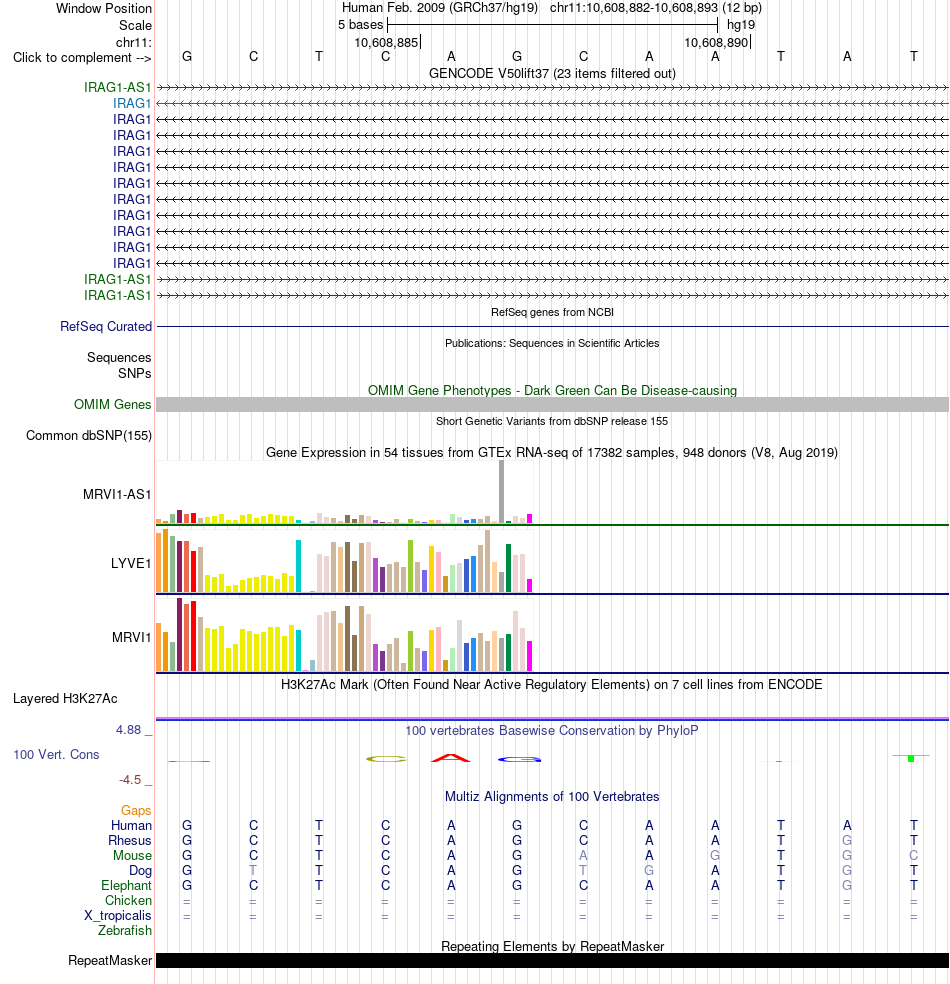Click the tall gray bar in MRVI1-AS1 chart

point(501,491)
